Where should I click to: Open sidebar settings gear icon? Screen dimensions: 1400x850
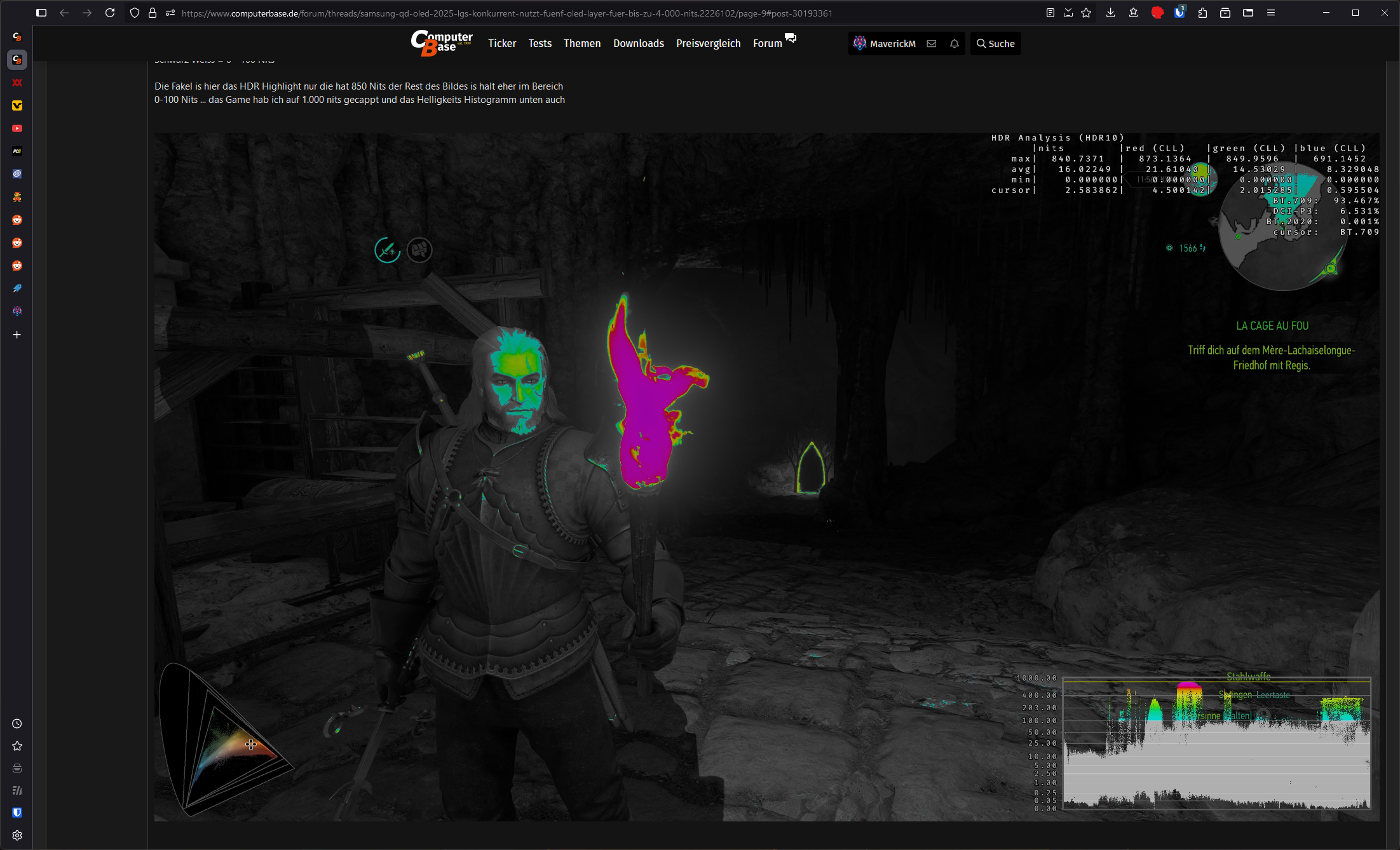click(x=17, y=835)
